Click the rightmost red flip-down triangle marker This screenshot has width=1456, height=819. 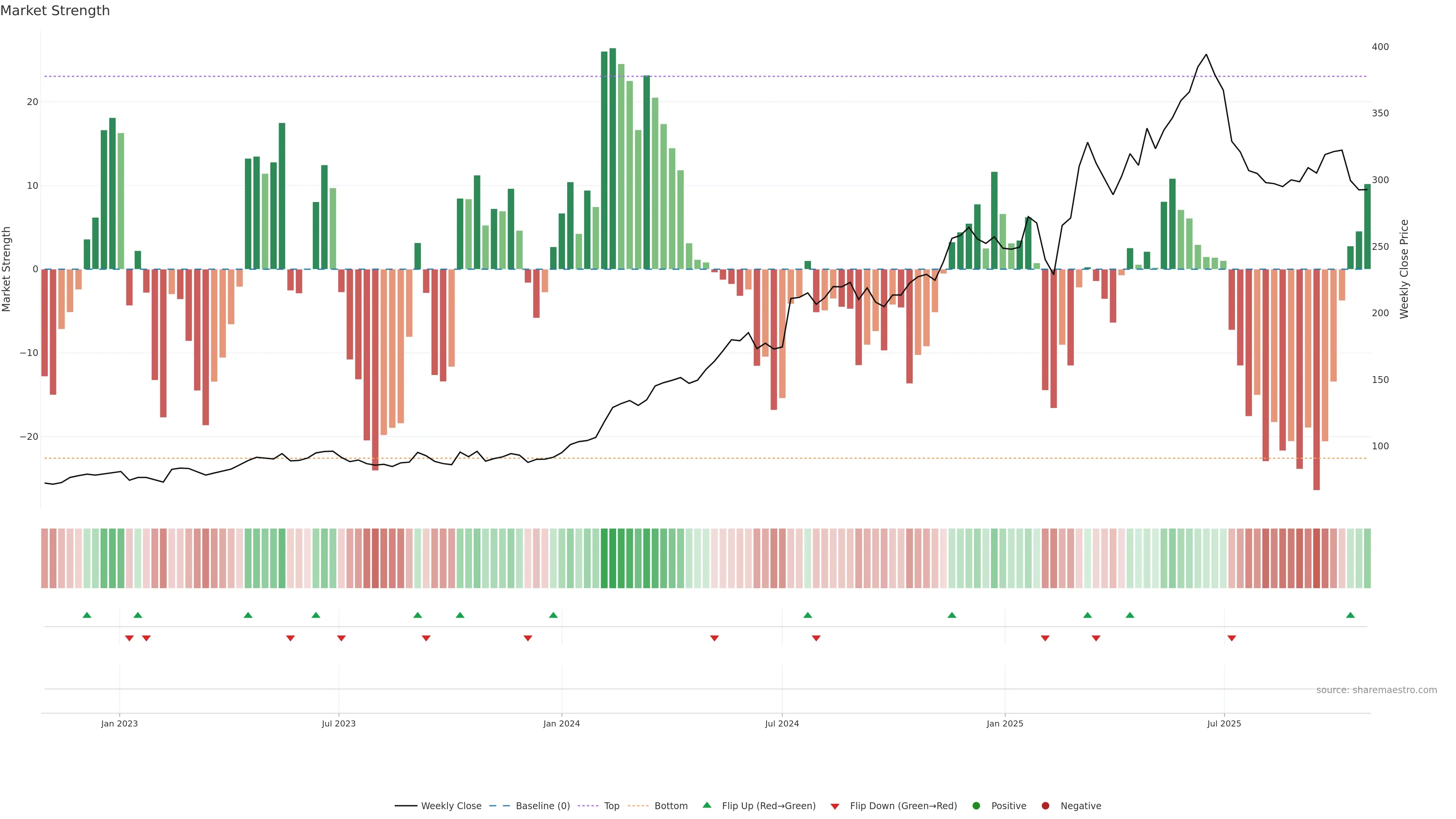[1232, 638]
